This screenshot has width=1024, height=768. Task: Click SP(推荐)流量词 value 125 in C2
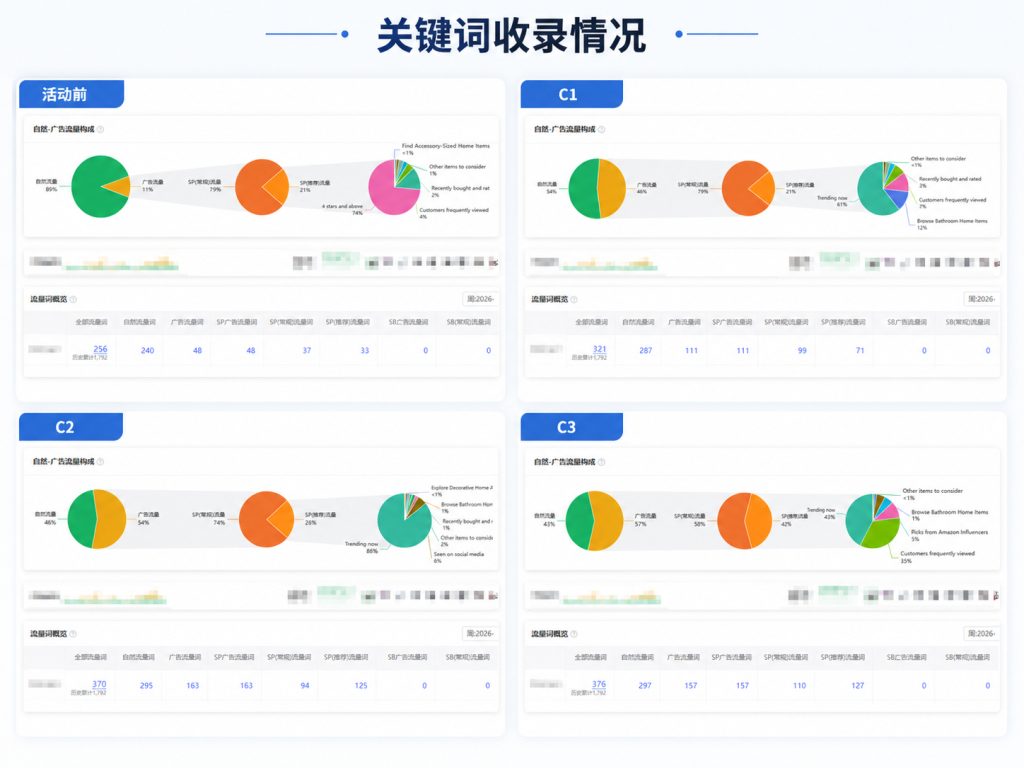point(361,686)
